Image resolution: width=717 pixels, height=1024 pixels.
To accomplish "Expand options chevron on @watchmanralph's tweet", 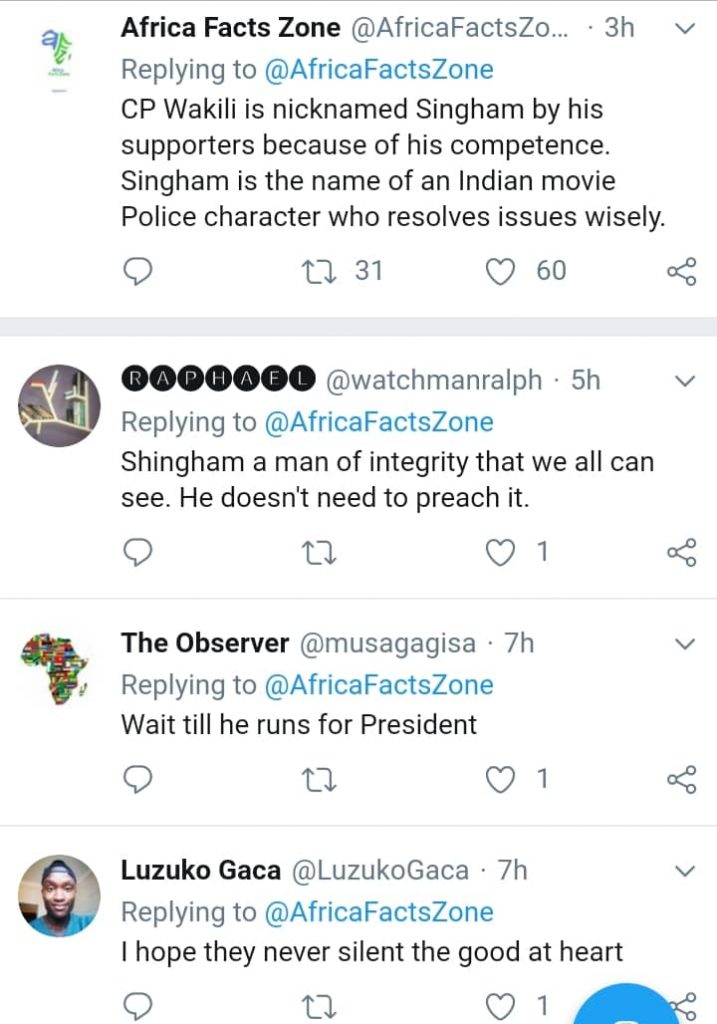I will [x=685, y=380].
